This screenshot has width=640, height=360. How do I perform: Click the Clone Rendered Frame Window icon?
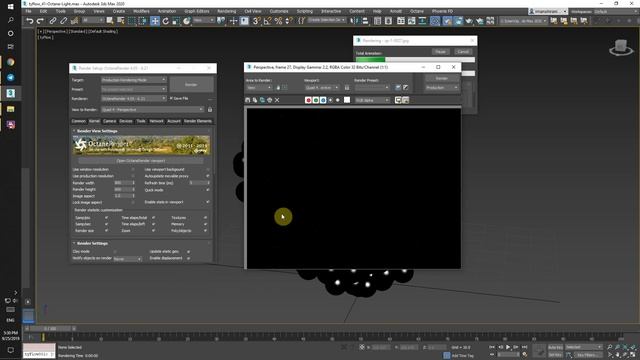pyautogui.click(x=262, y=100)
